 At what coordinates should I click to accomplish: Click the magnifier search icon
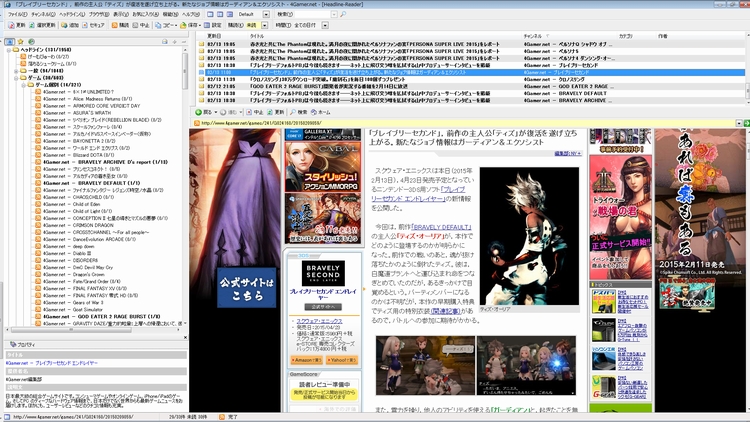coord(343,14)
